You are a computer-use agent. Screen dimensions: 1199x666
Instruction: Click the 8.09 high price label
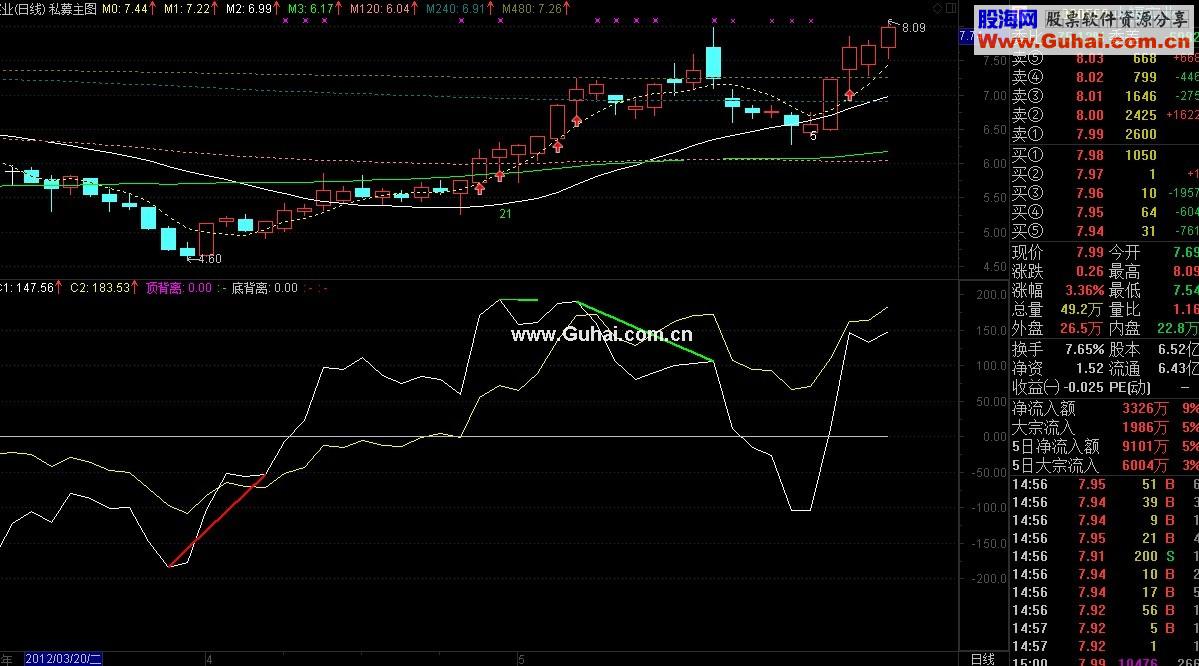(914, 28)
